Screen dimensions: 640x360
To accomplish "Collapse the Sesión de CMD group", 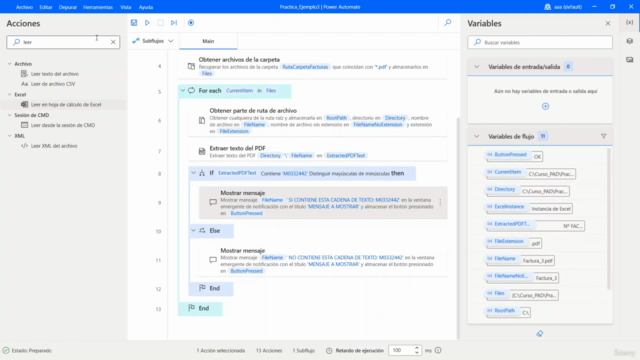I will pyautogui.click(x=10, y=115).
